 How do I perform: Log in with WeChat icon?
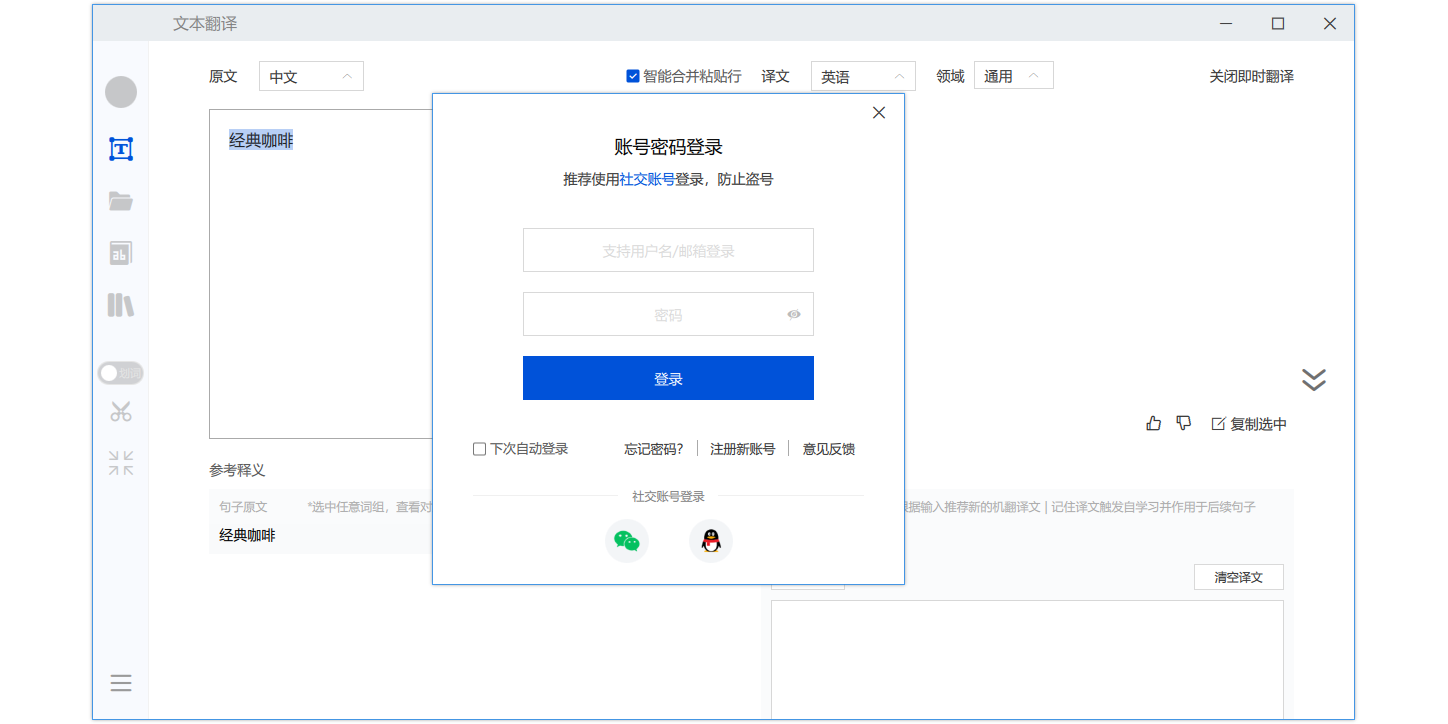click(627, 541)
